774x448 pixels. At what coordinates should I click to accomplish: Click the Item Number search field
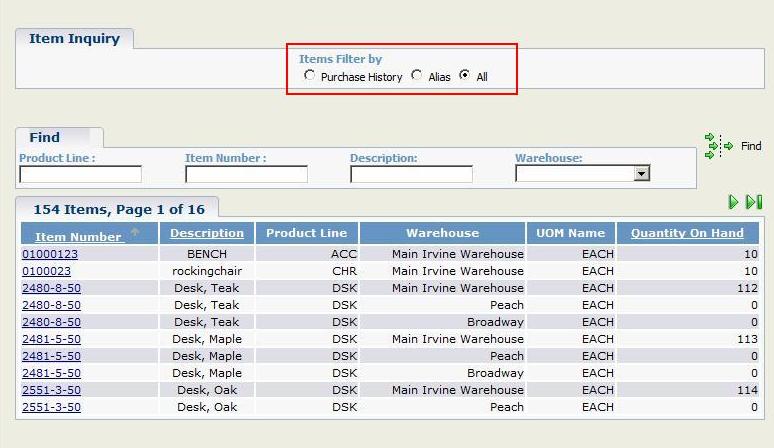[246, 174]
